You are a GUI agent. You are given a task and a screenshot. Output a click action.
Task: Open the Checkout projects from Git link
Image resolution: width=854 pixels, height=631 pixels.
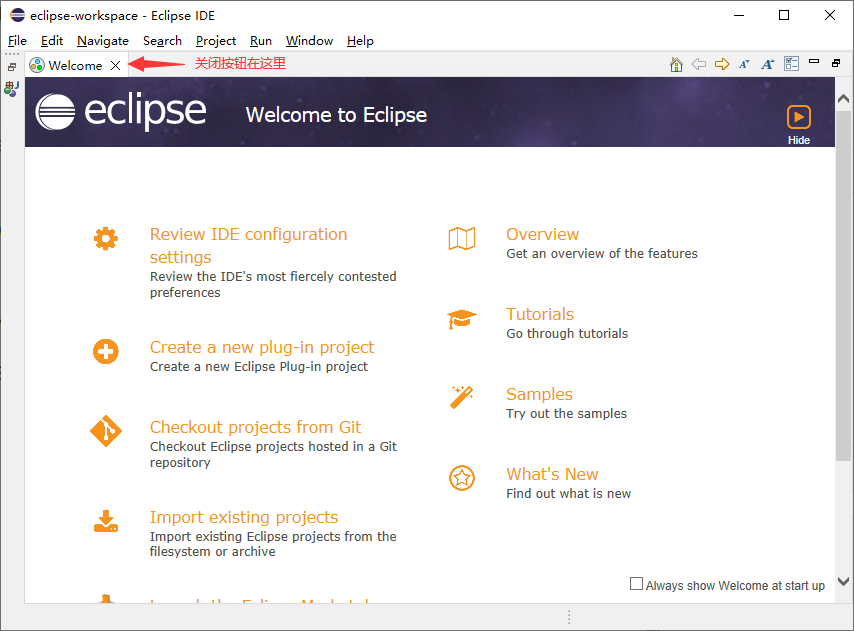[255, 427]
